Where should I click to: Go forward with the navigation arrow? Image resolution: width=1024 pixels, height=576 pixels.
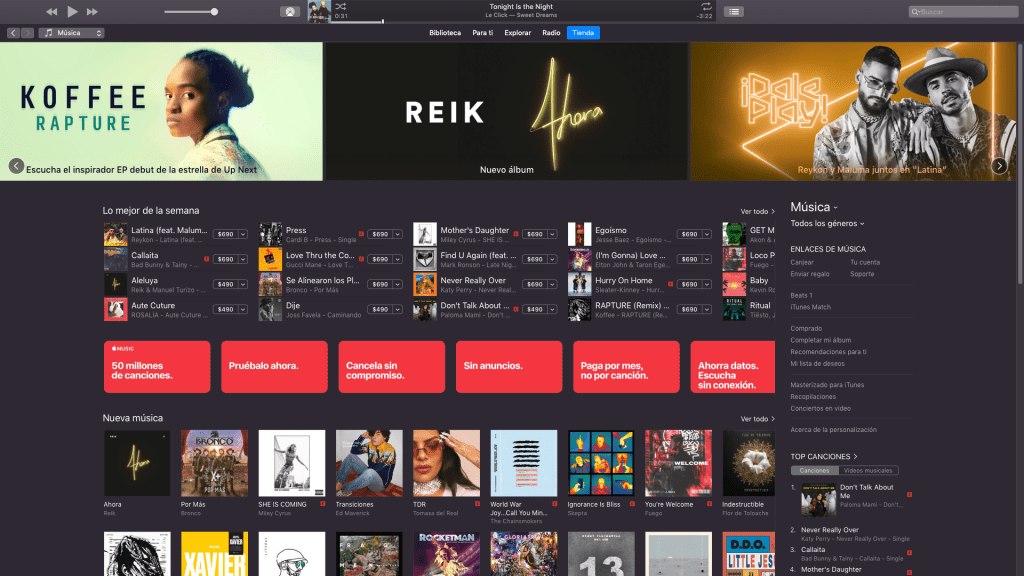(27, 33)
